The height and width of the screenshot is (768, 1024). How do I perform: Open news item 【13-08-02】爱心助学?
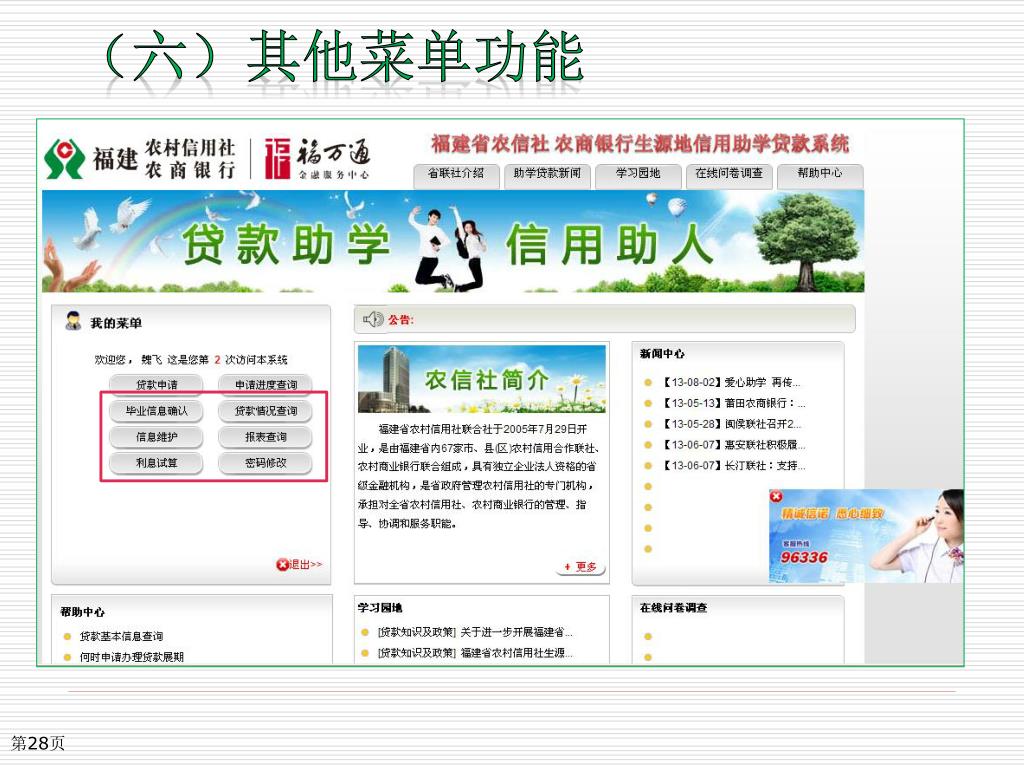[731, 382]
